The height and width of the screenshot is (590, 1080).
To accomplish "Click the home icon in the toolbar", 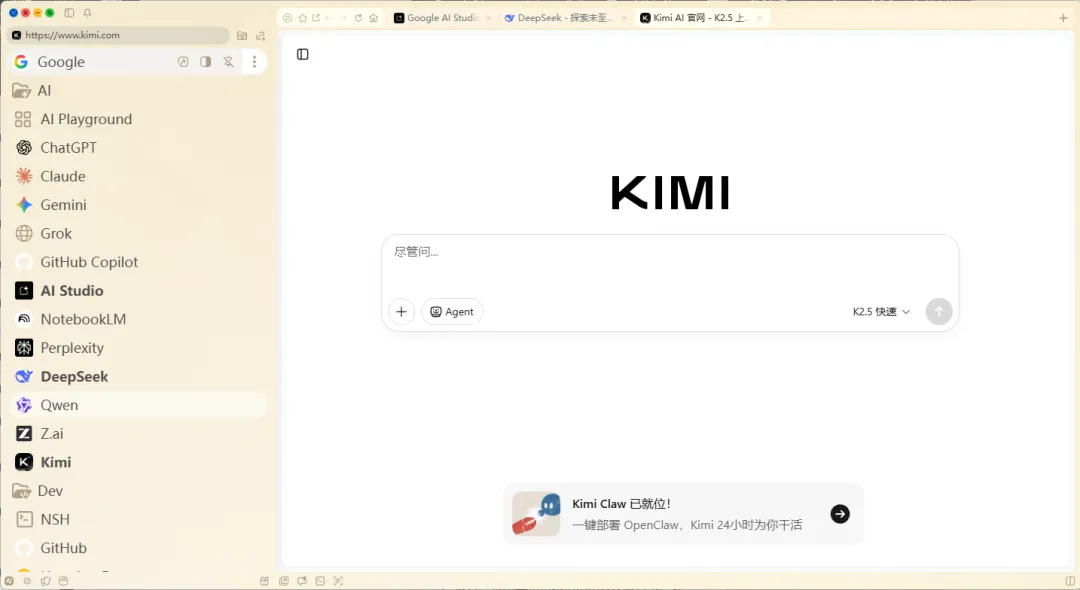I will pyautogui.click(x=373, y=18).
